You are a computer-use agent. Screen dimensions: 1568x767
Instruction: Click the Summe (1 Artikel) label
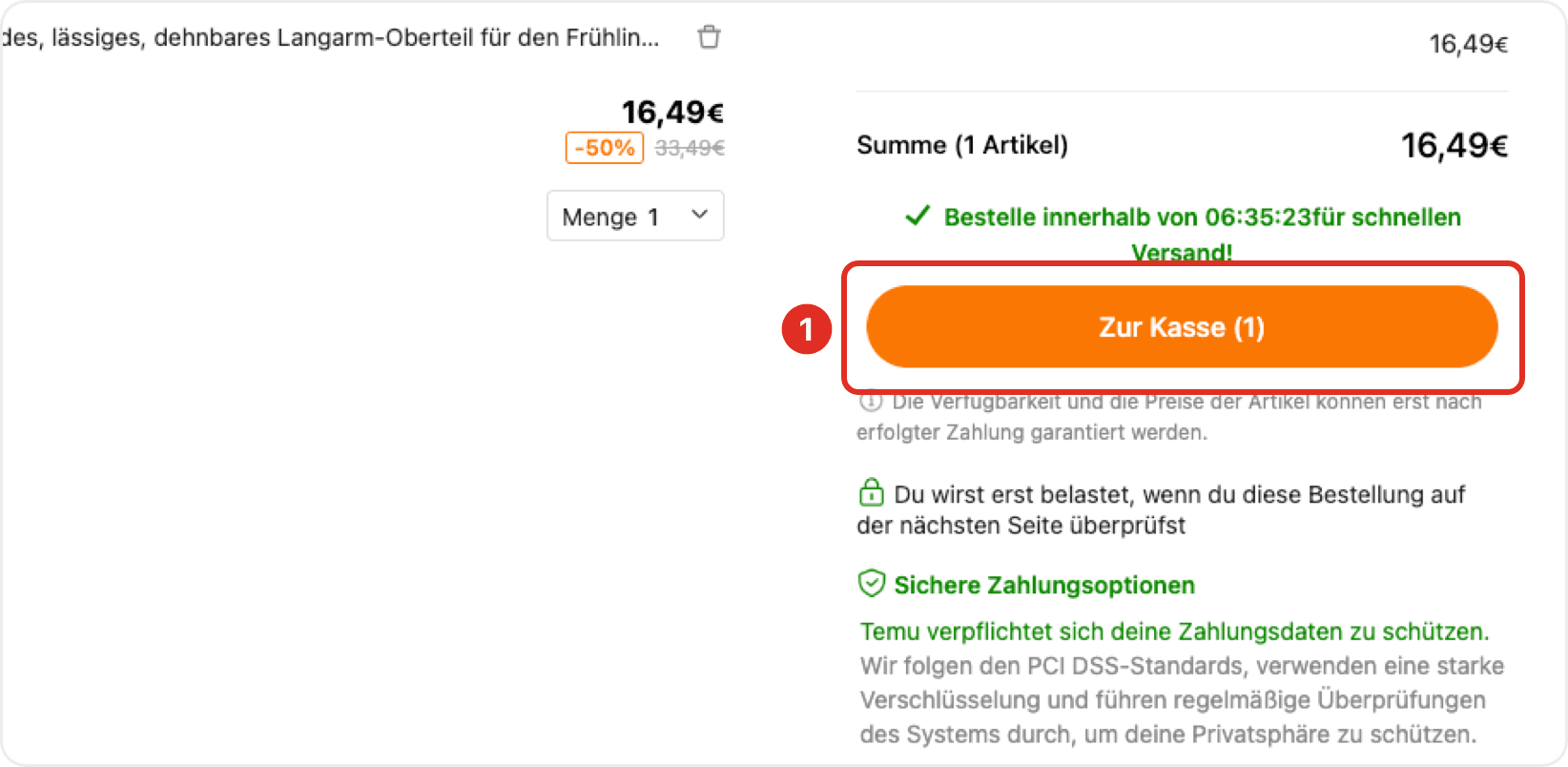tap(961, 145)
